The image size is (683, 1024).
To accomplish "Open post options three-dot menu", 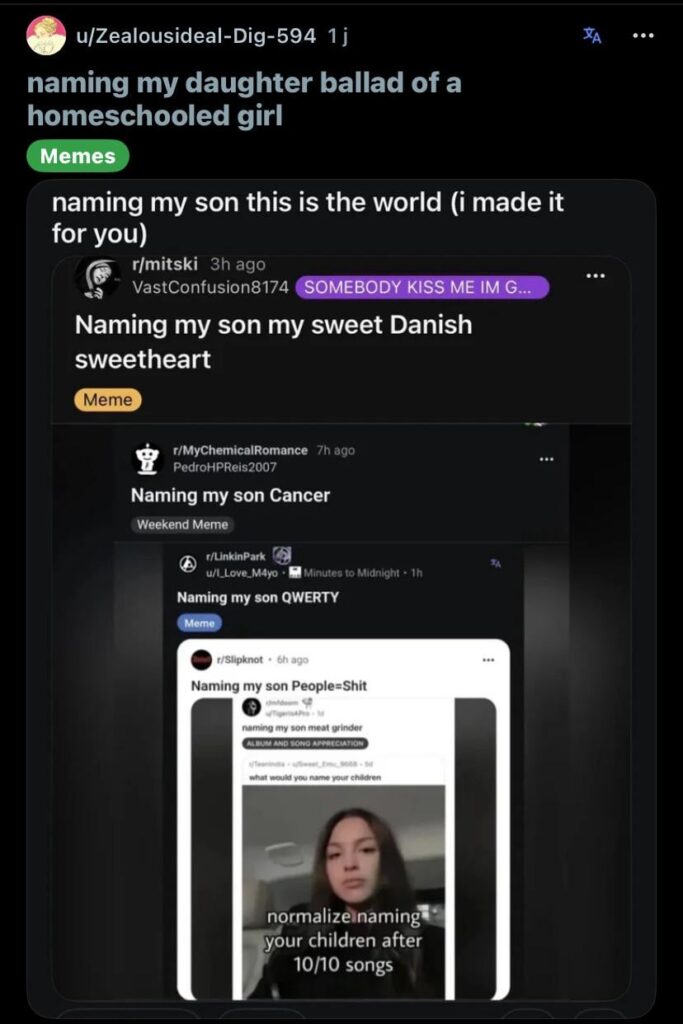I will coord(643,35).
